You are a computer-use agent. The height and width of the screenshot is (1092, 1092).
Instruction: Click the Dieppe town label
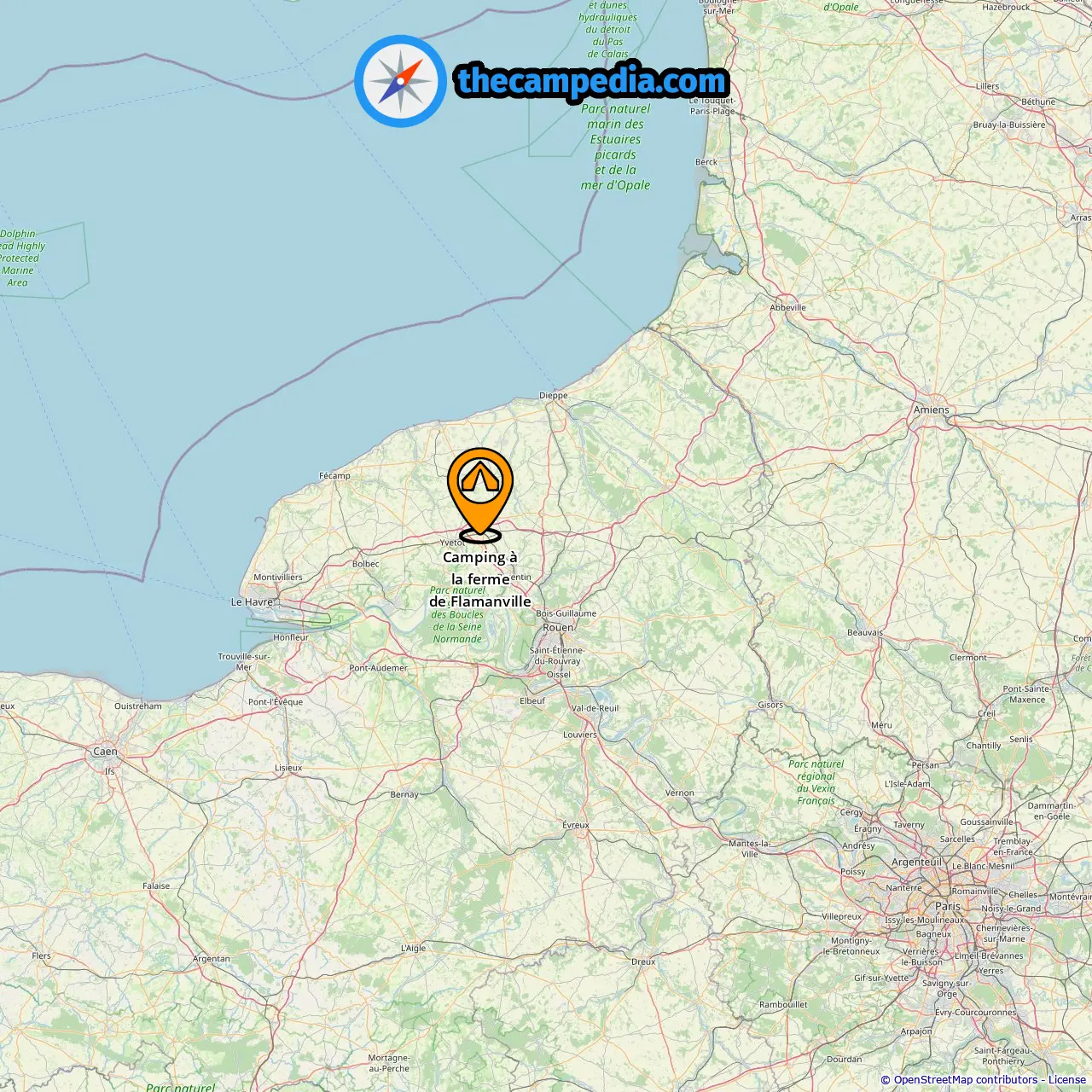pyautogui.click(x=554, y=396)
